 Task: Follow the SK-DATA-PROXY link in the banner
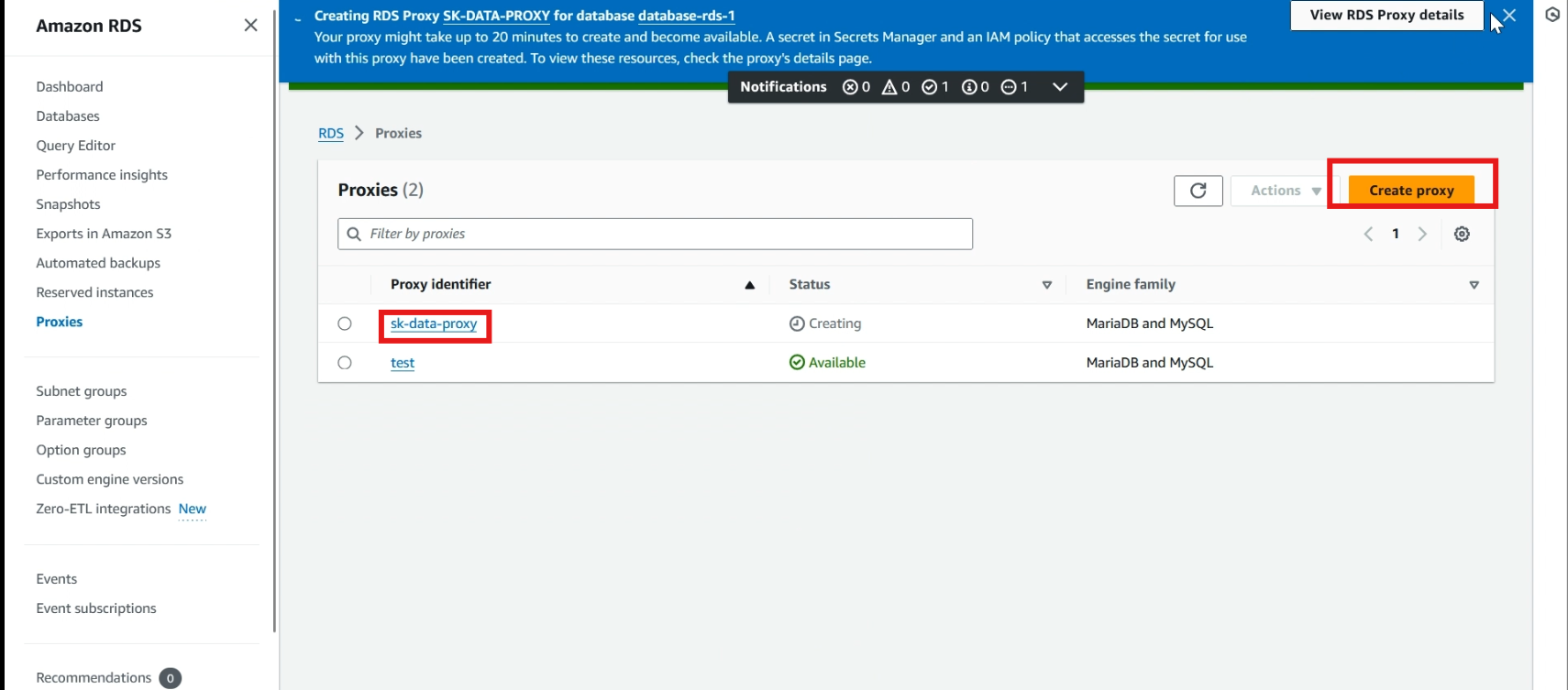(x=496, y=16)
